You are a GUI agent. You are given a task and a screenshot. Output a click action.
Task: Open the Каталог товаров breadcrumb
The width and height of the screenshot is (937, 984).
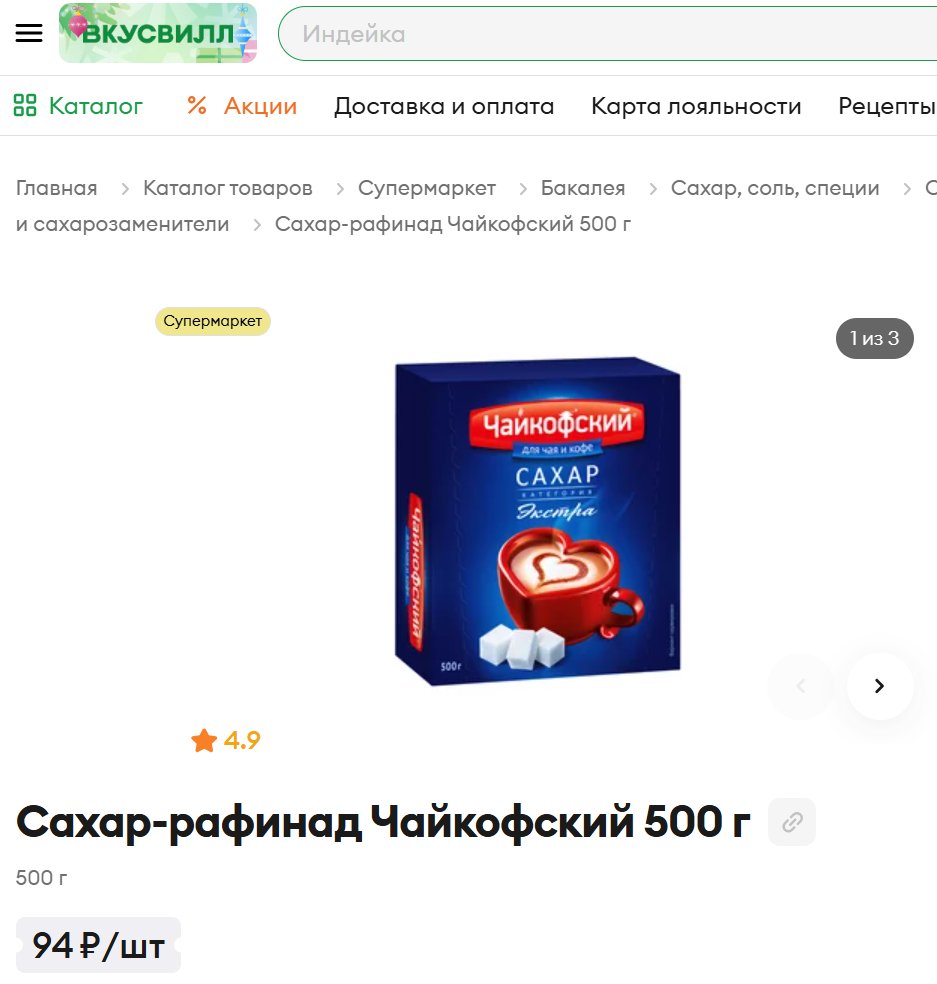tap(228, 188)
